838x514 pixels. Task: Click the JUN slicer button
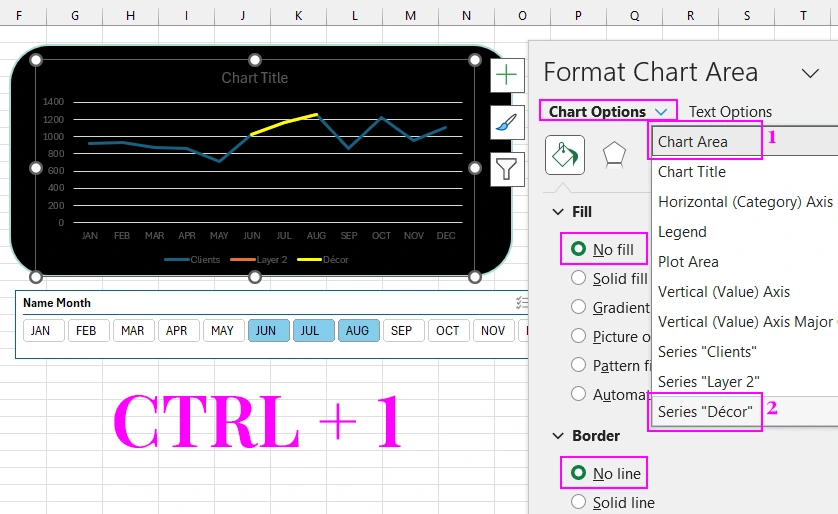267,331
